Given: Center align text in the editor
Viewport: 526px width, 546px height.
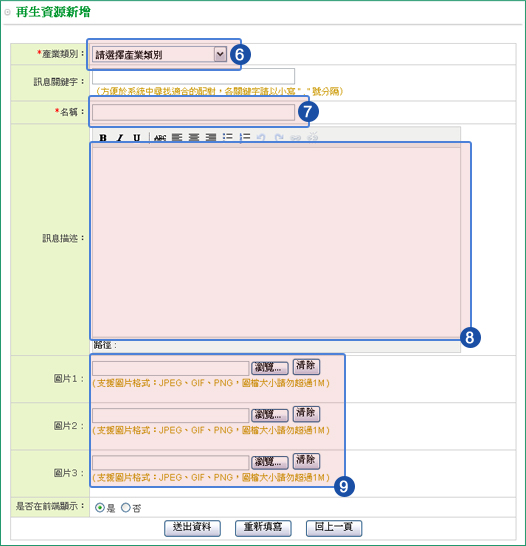Looking at the screenshot, I should pyautogui.click(x=194, y=138).
